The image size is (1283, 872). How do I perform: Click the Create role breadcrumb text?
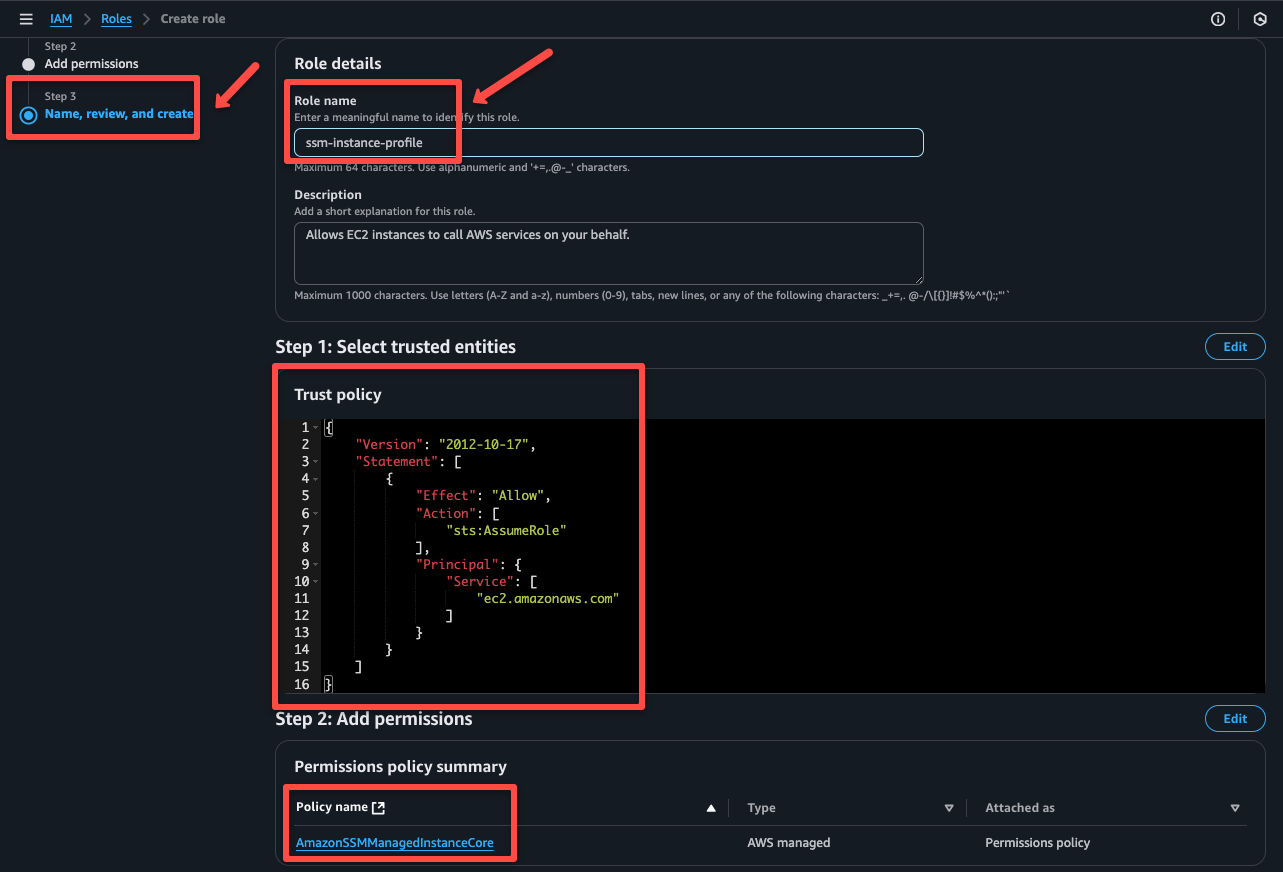(x=193, y=19)
